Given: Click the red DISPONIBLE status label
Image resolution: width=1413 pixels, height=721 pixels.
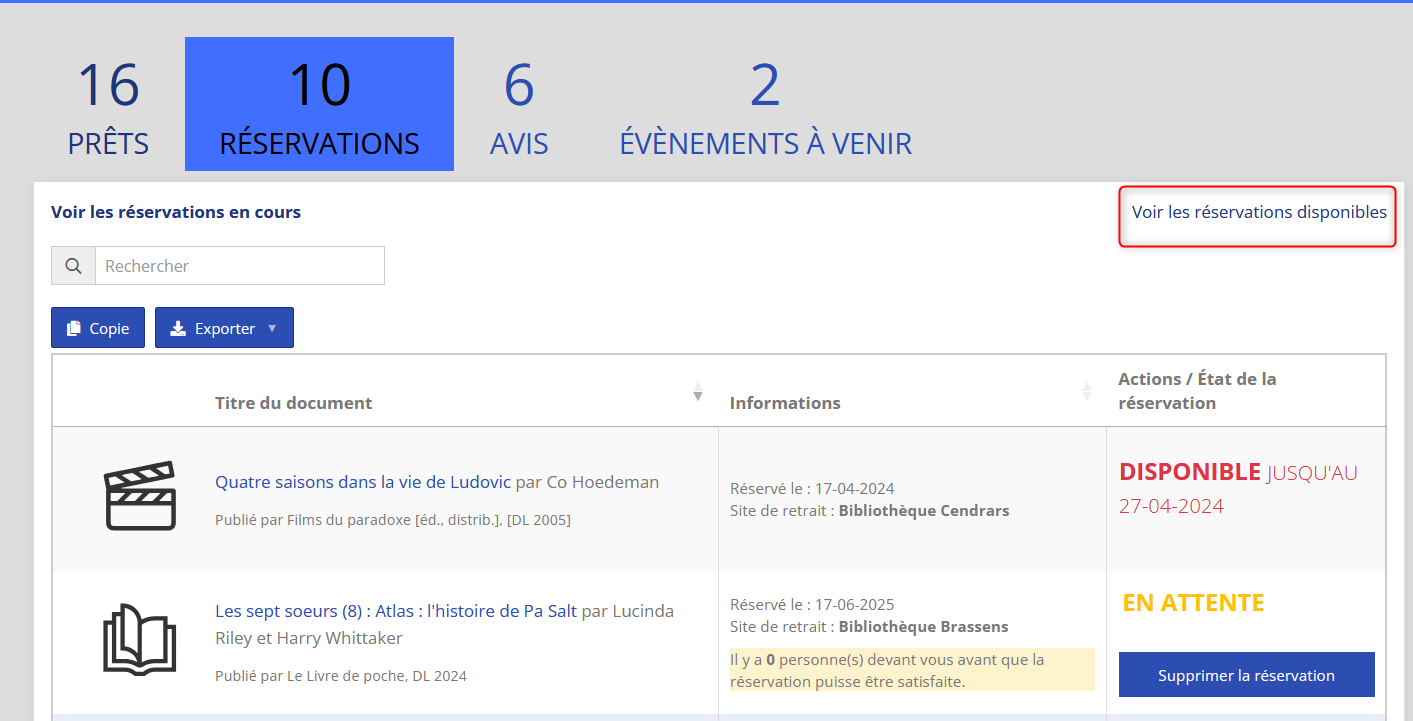Looking at the screenshot, I should pos(1189,472).
